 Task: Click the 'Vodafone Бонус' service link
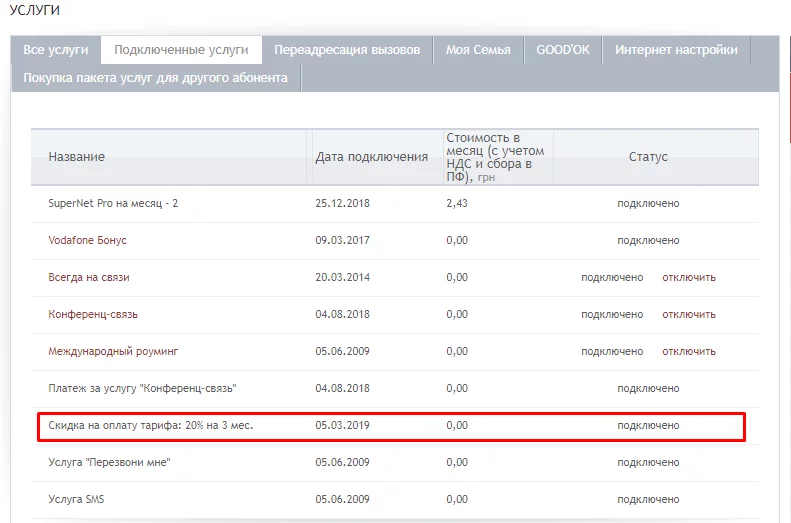(87, 241)
